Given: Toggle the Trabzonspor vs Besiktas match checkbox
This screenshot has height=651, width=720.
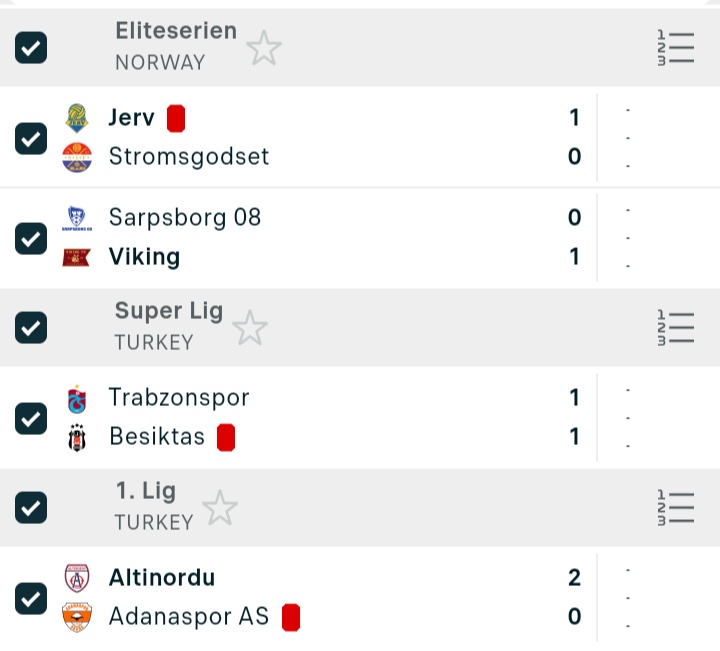Looking at the screenshot, I should 31,418.
